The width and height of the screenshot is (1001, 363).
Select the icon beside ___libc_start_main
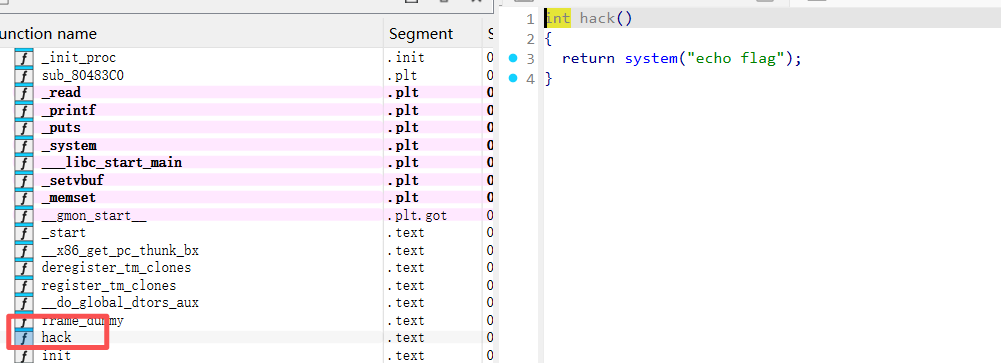tap(24, 163)
